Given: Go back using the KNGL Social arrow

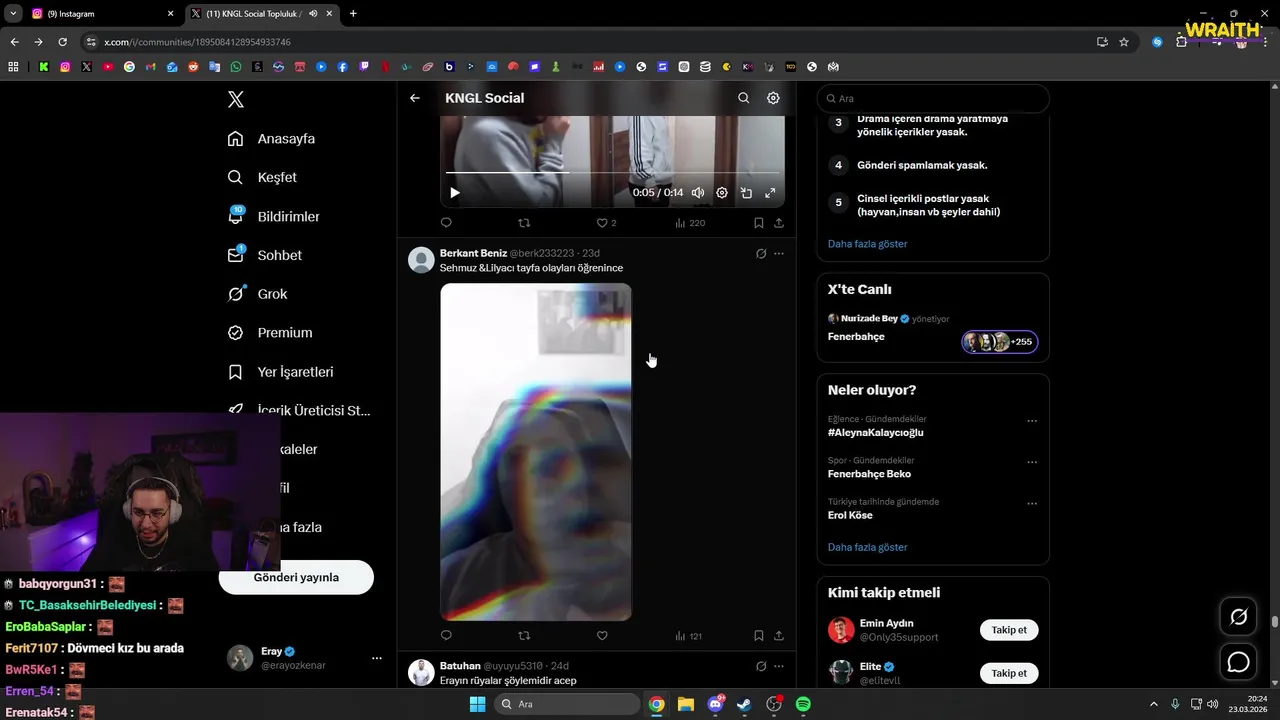Looking at the screenshot, I should (x=415, y=98).
